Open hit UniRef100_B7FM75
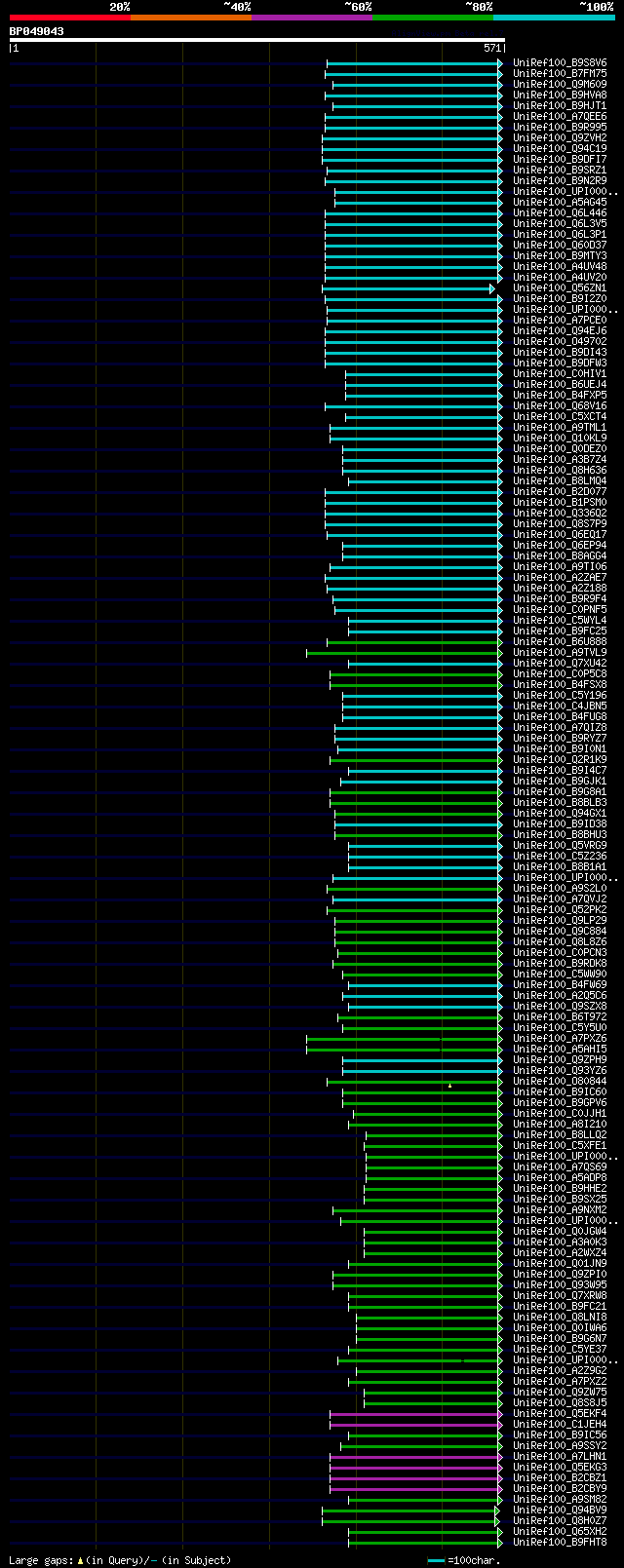Screen dimensions: 624x1568 coord(560,73)
